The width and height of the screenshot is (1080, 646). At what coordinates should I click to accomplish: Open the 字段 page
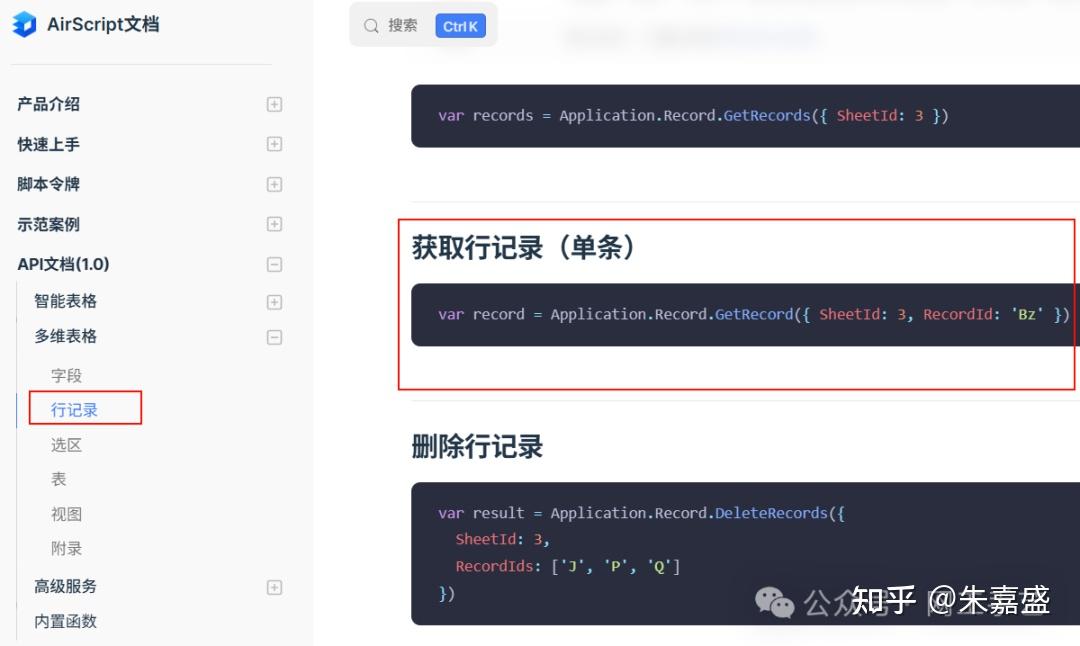pos(66,375)
